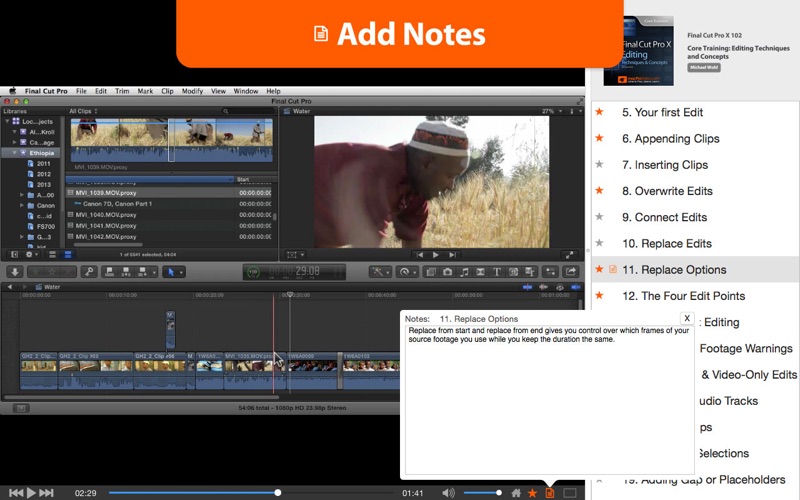Select lesson 8. Overwrite Edits
The image size is (800, 500).
pyautogui.click(x=667, y=191)
